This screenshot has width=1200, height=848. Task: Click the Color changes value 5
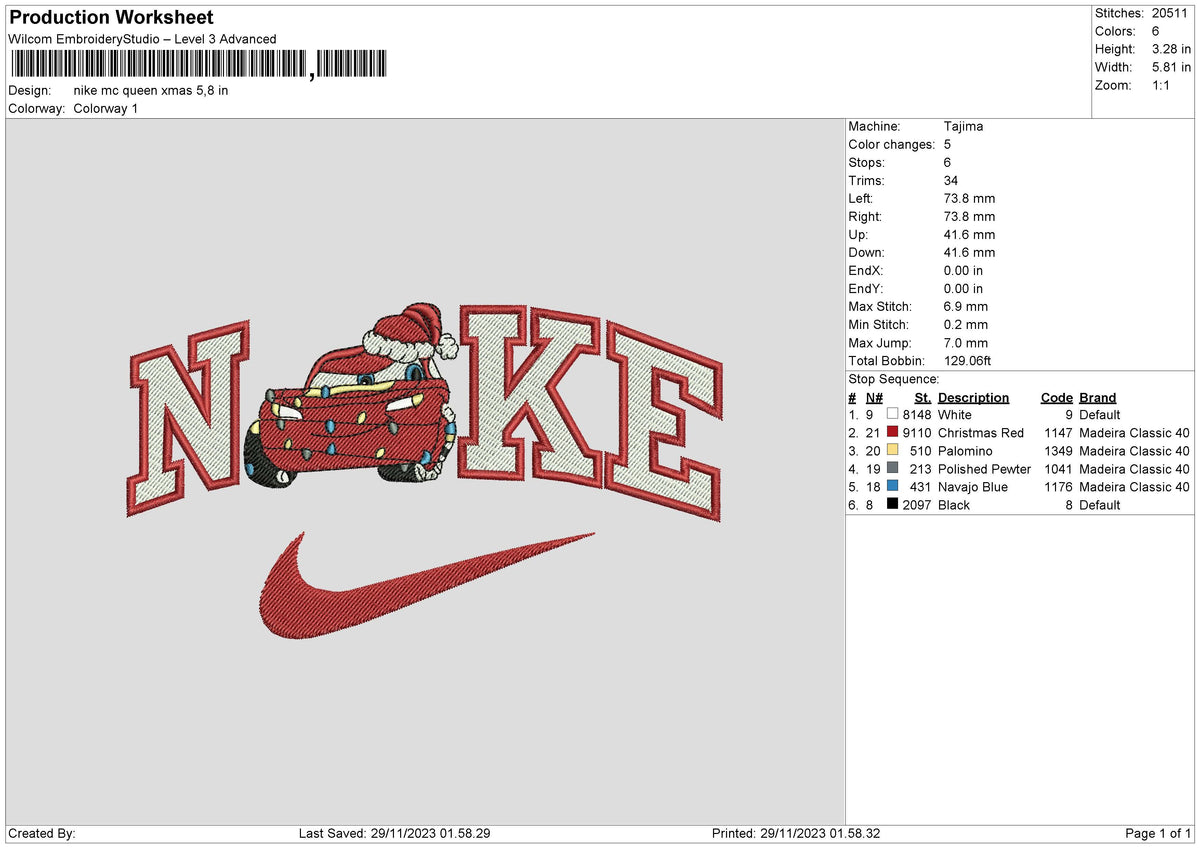click(947, 144)
